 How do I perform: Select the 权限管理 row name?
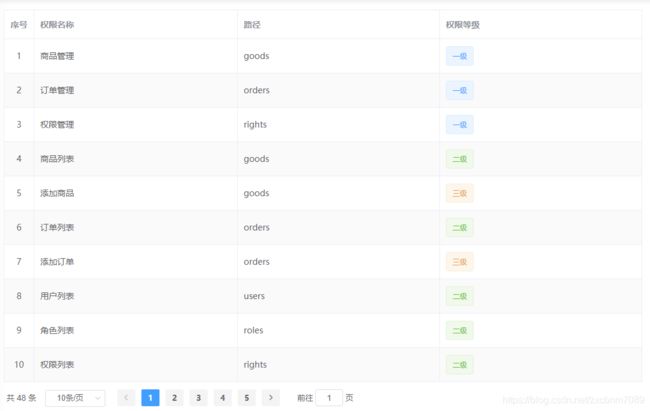pyautogui.click(x=57, y=124)
